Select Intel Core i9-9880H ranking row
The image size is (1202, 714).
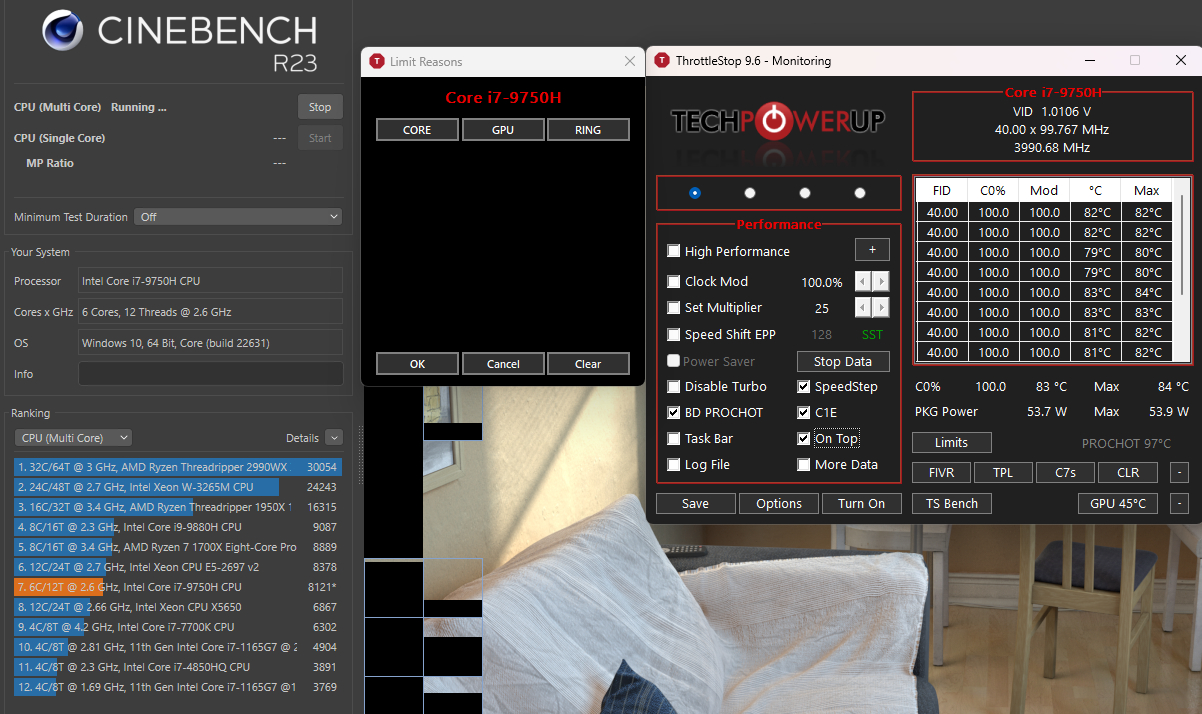[178, 527]
